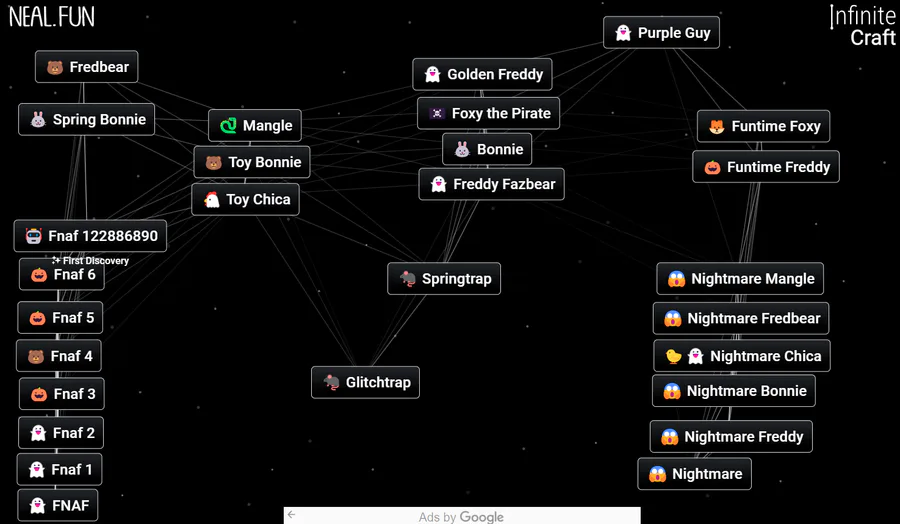Click the pumpkin emoji on Fnaf 6
Screen dimensions: 900x524
pyautogui.click(x=39, y=275)
